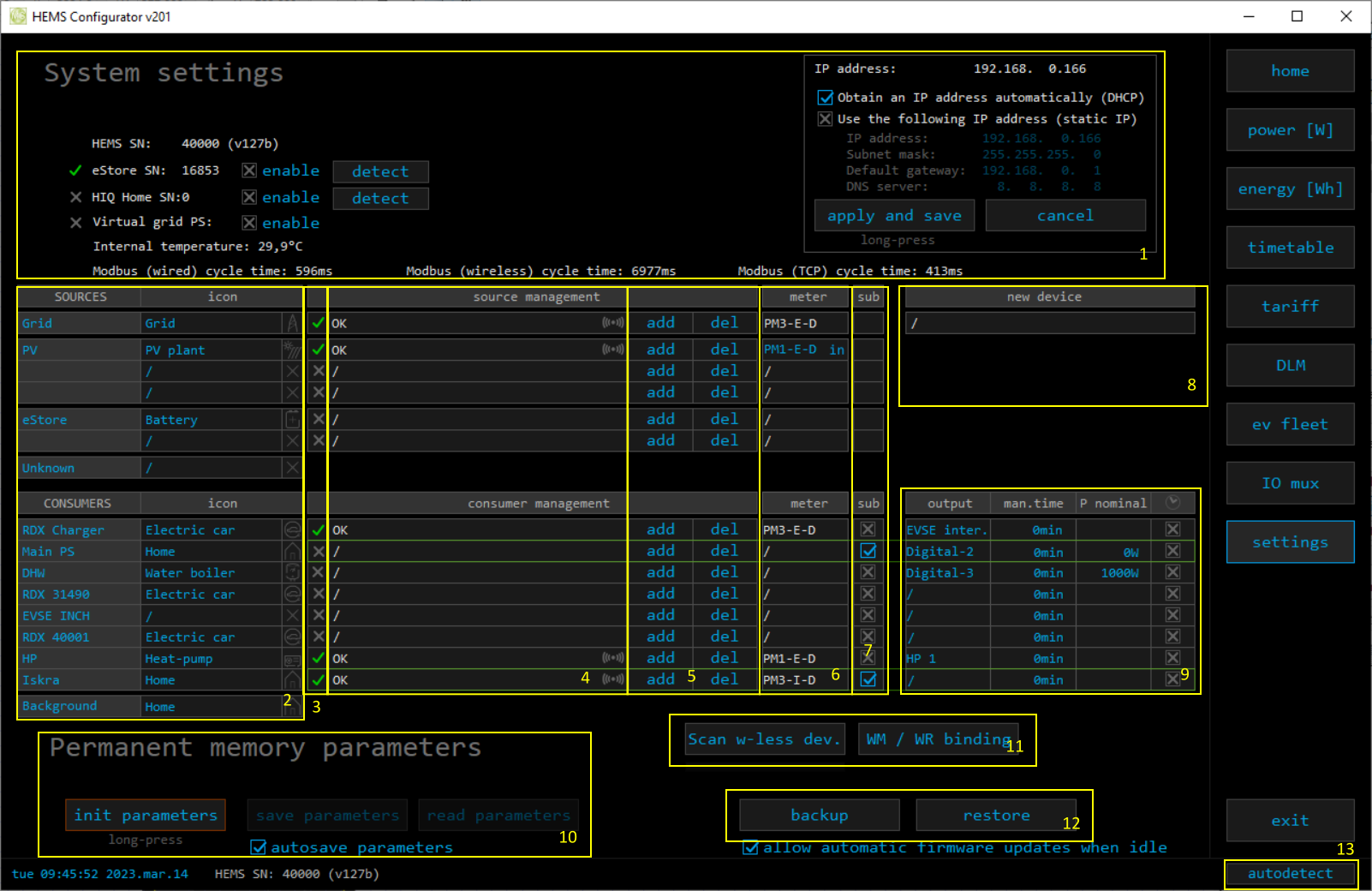Image resolution: width=1372 pixels, height=891 pixels.
Task: Switch to the DLM page
Action: (x=1290, y=366)
